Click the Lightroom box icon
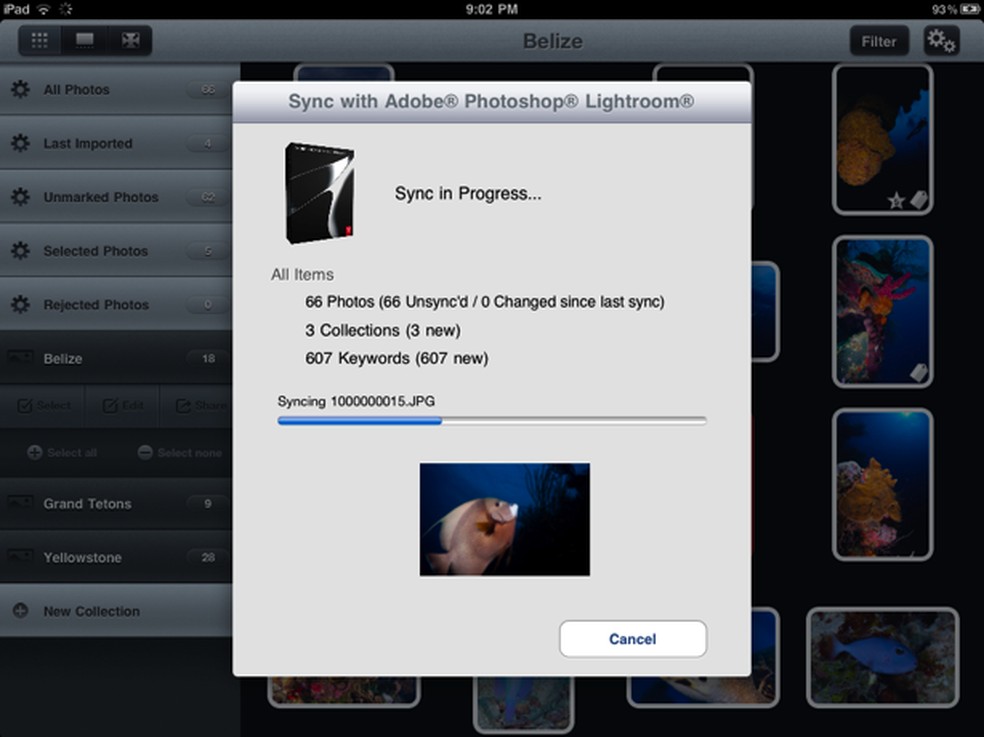Screen dimensions: 984x737 320,193
